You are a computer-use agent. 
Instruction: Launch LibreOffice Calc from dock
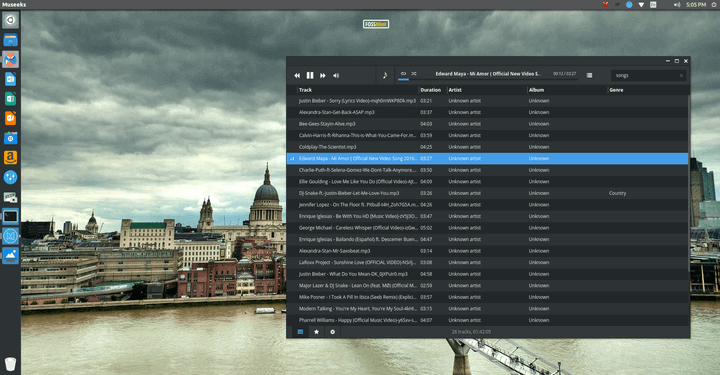[x=10, y=99]
